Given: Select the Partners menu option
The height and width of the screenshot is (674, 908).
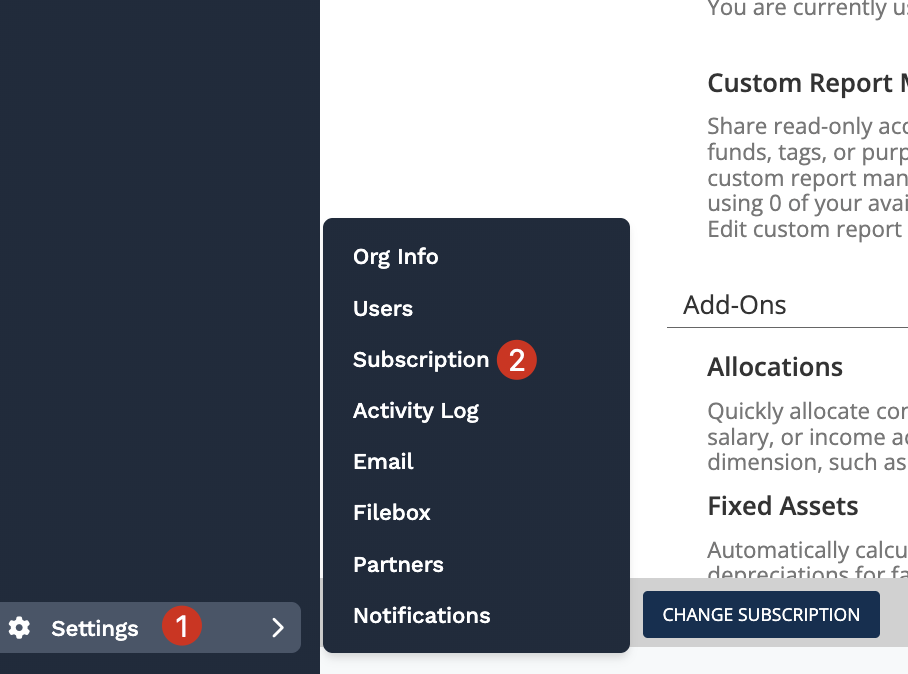Looking at the screenshot, I should point(398,565).
